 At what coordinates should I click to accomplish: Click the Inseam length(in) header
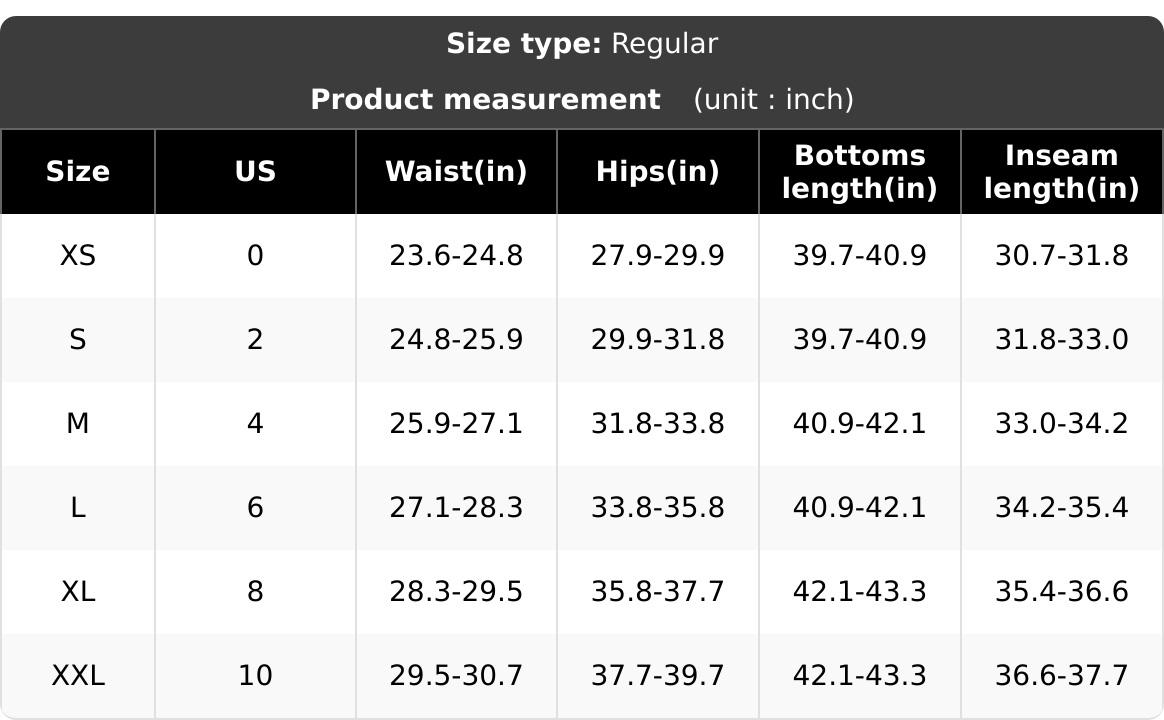1062,171
